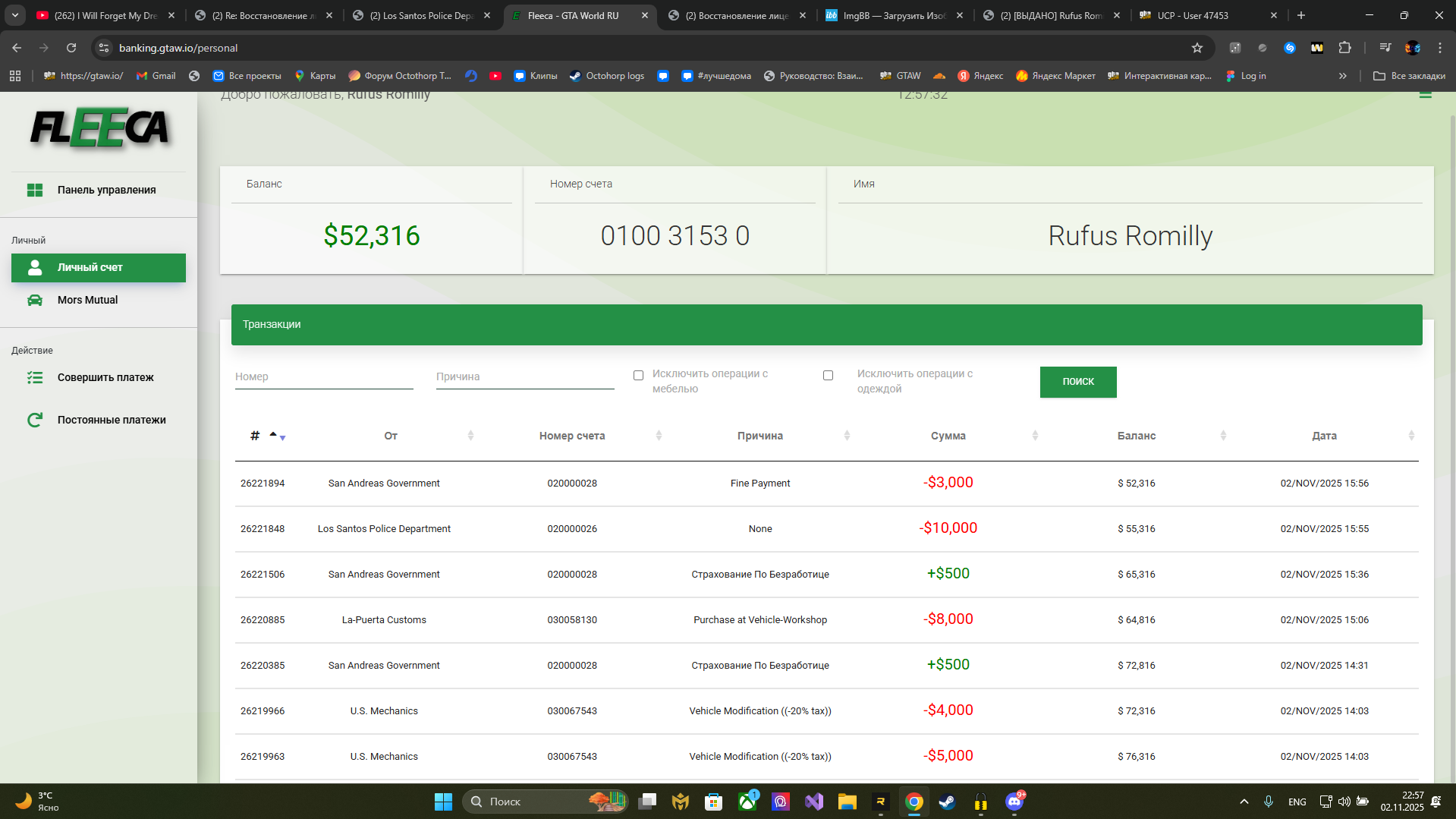Open Совершить платеж link
The height and width of the screenshot is (819, 1456).
pyautogui.click(x=99, y=377)
